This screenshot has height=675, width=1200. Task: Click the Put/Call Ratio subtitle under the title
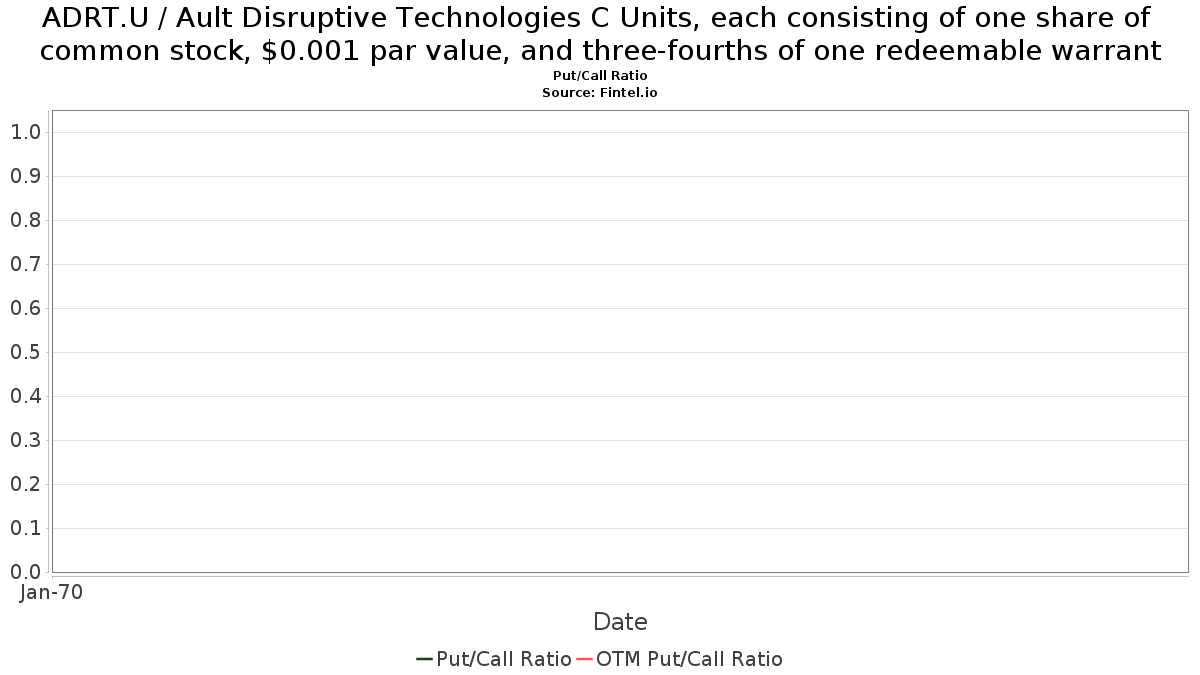(600, 76)
